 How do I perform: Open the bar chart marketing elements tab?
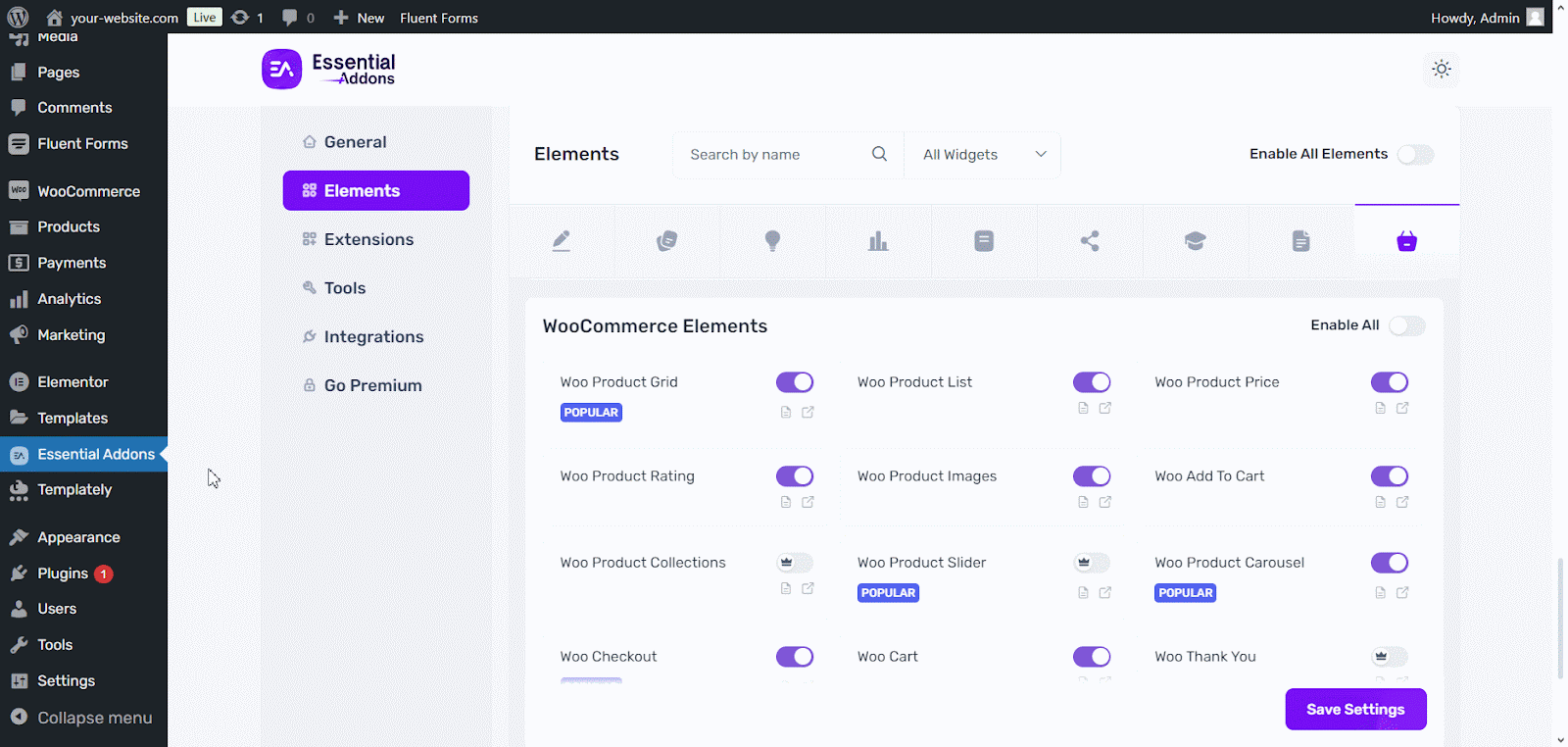click(x=878, y=241)
